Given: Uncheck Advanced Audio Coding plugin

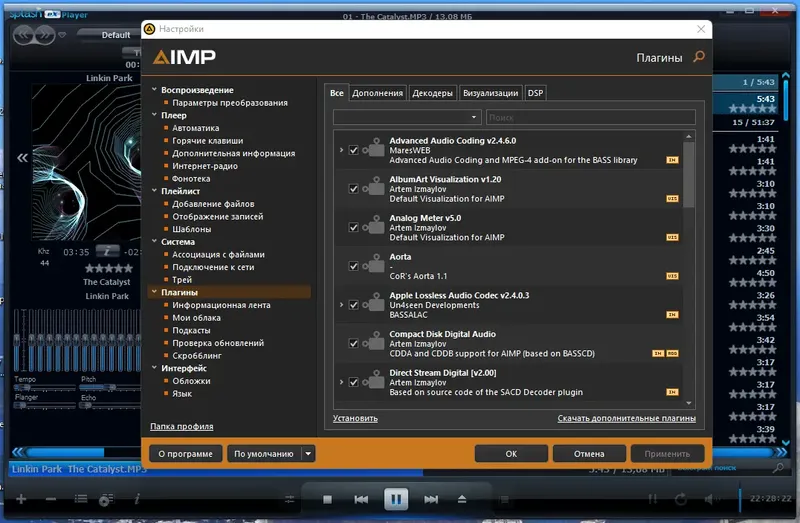Looking at the screenshot, I should [353, 150].
